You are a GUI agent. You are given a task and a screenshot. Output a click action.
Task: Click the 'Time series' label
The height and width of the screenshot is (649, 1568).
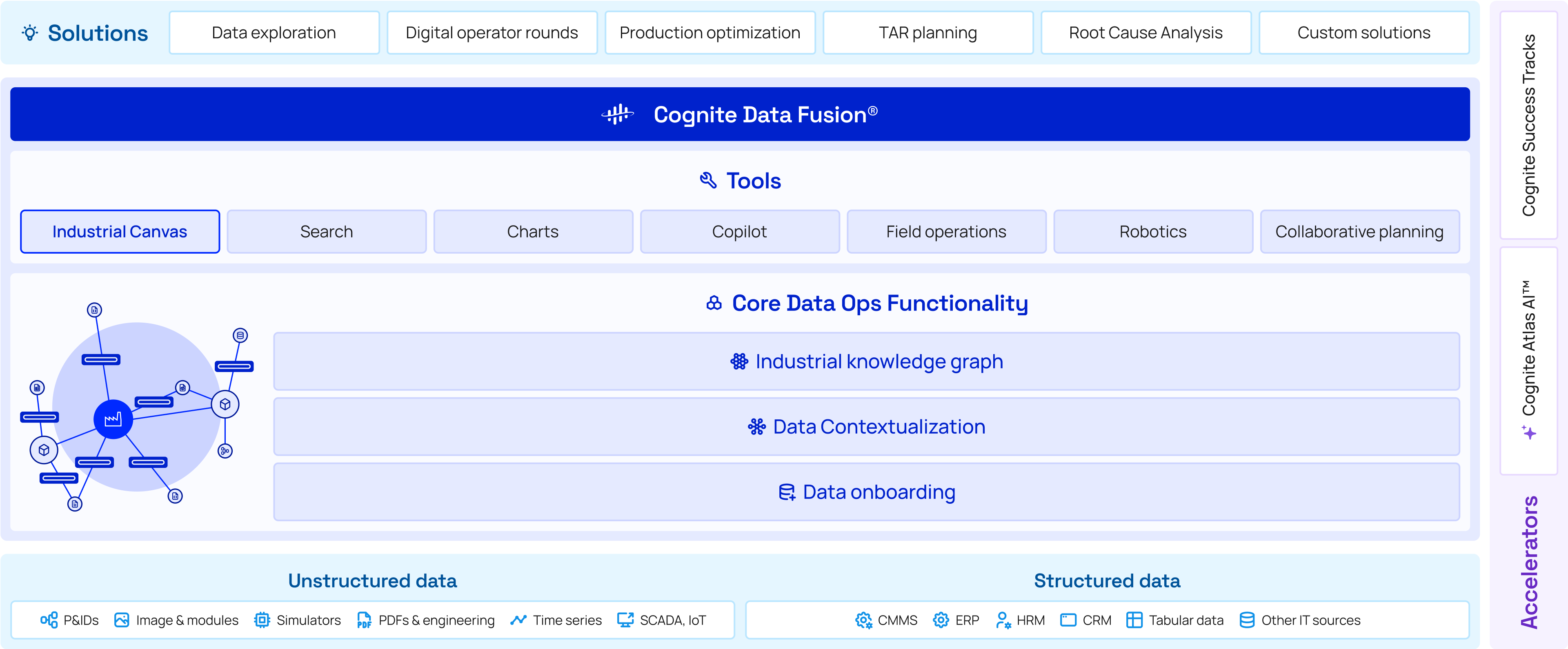(x=567, y=620)
